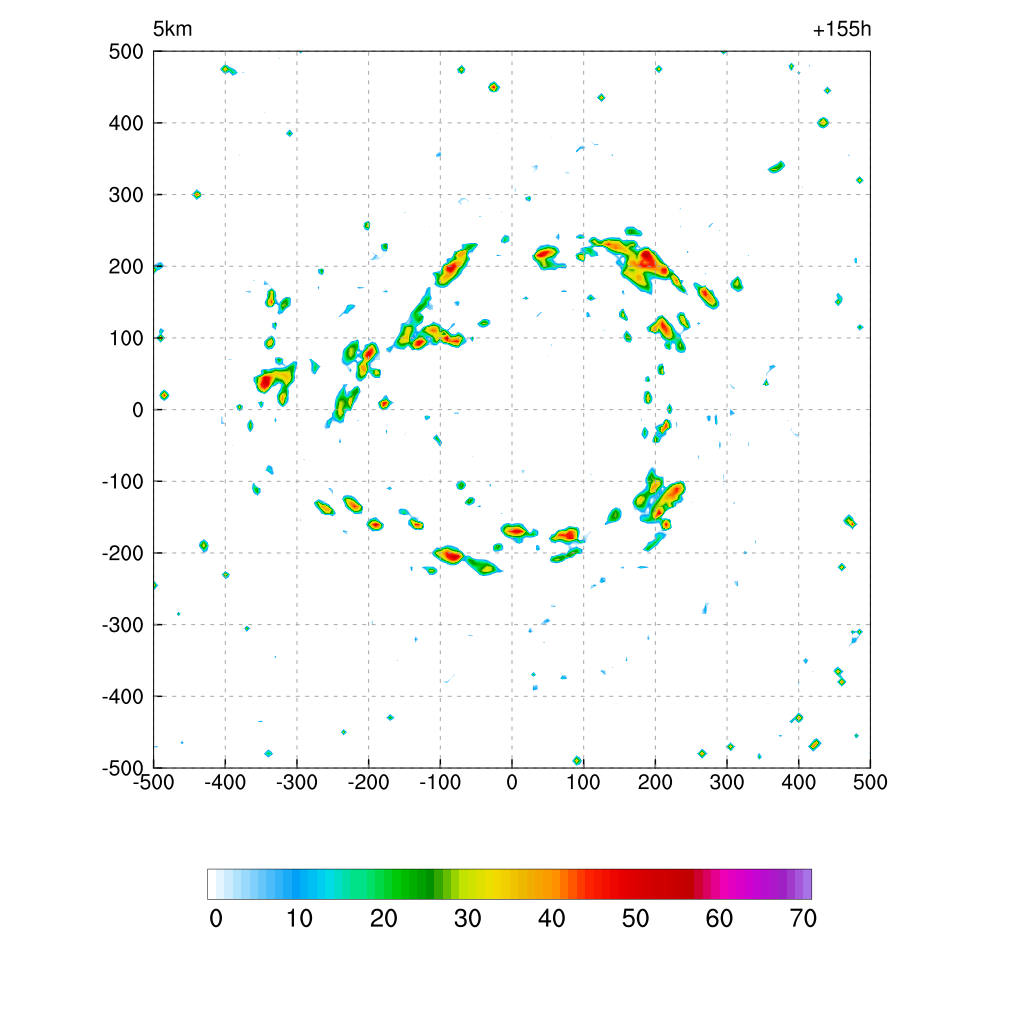Pick the x-axis tick label "0"
The width and height of the screenshot is (1024, 1024).
pos(512,782)
